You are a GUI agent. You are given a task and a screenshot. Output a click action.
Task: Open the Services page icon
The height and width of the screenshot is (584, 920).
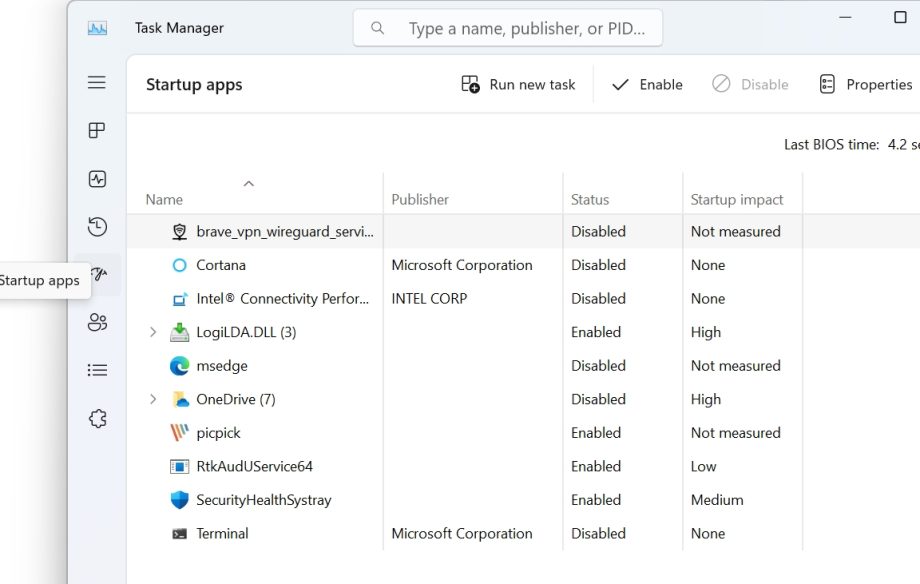(x=96, y=418)
